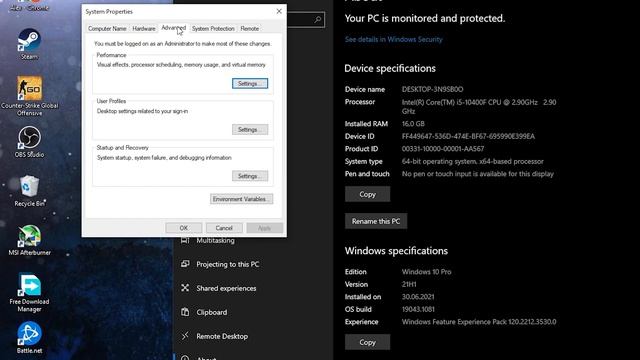Copy the Windows specifications

point(367,342)
